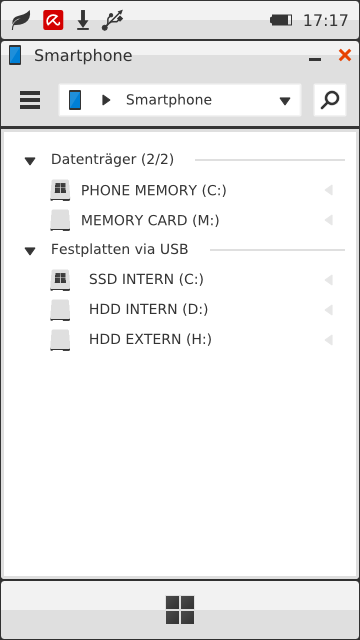Click the PHONE MEMORY (C:) drive icon
This screenshot has height=640, width=360.
60,190
